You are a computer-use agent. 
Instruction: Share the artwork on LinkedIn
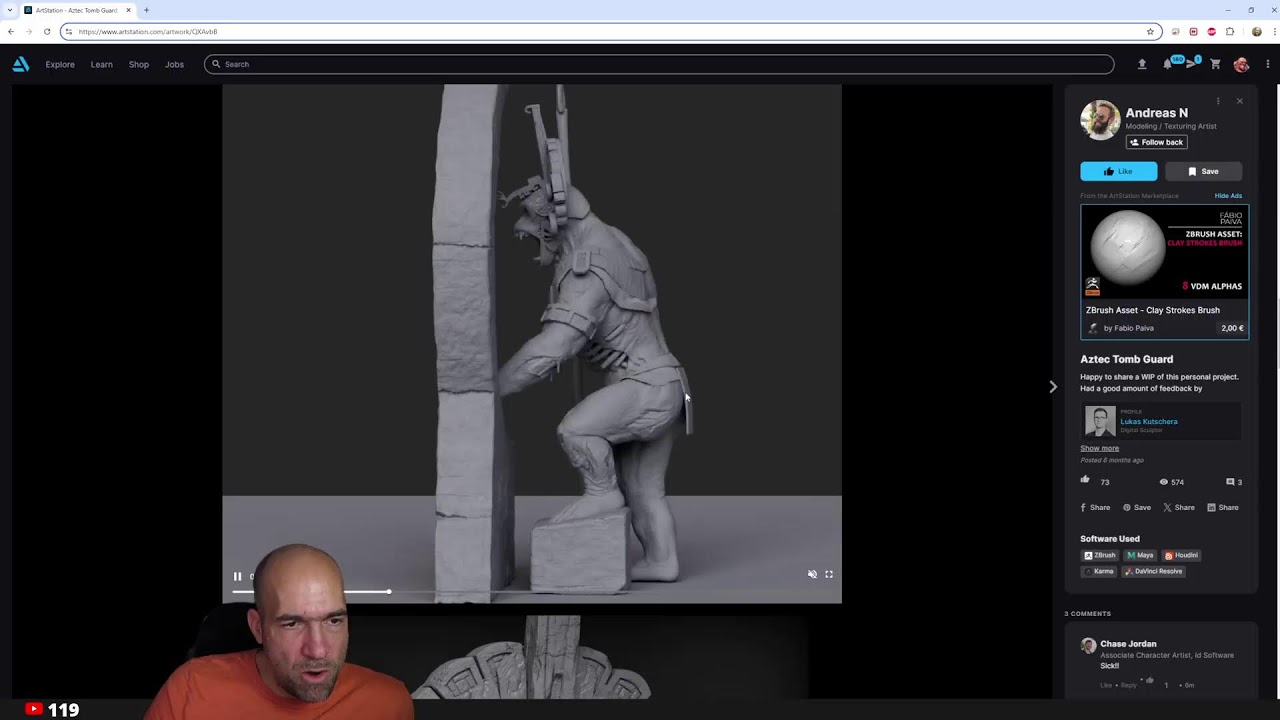point(1223,507)
